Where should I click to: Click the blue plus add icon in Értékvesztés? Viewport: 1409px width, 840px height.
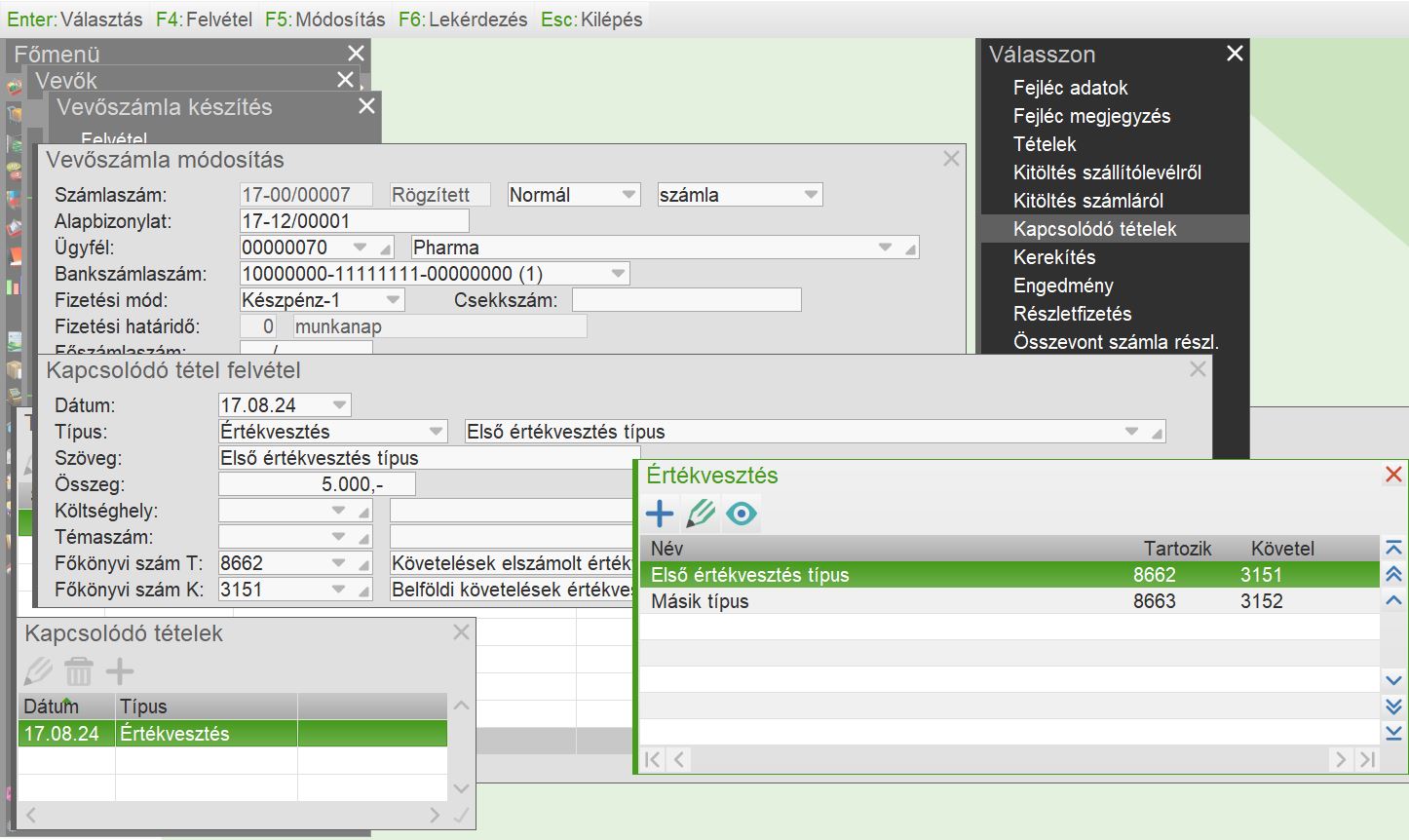coord(660,514)
